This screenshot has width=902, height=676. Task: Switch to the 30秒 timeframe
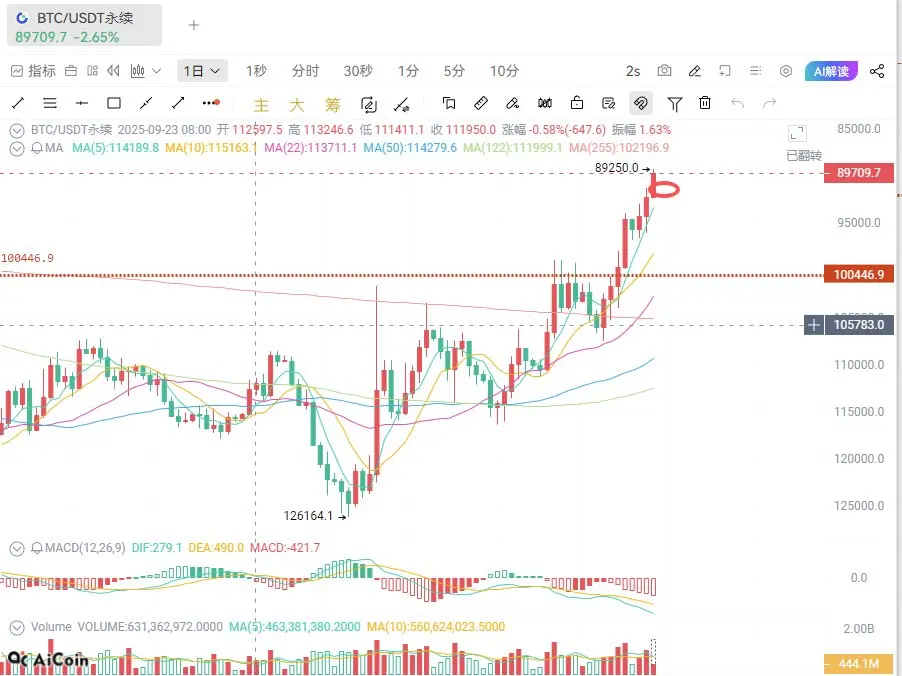[358, 71]
